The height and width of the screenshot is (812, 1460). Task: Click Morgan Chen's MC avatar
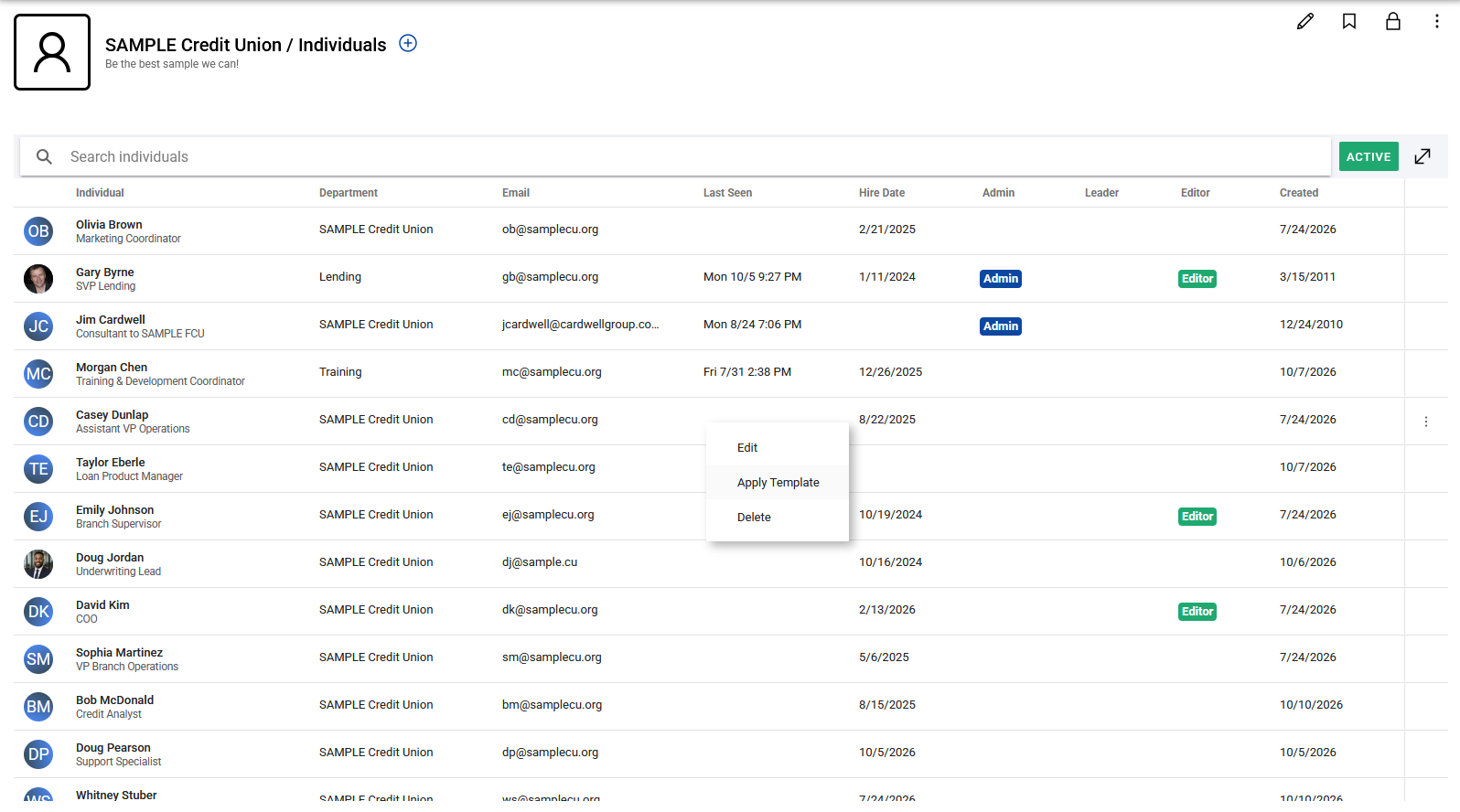click(38, 374)
